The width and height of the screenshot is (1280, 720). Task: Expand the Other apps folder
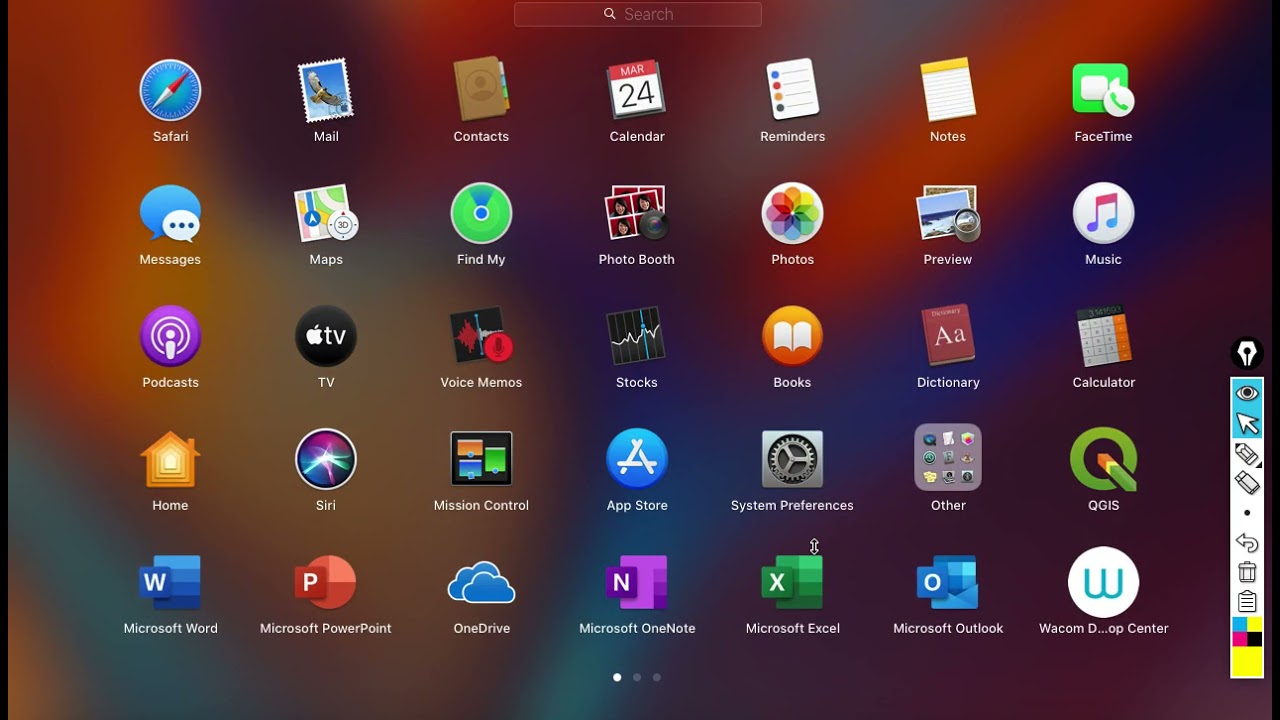948,458
